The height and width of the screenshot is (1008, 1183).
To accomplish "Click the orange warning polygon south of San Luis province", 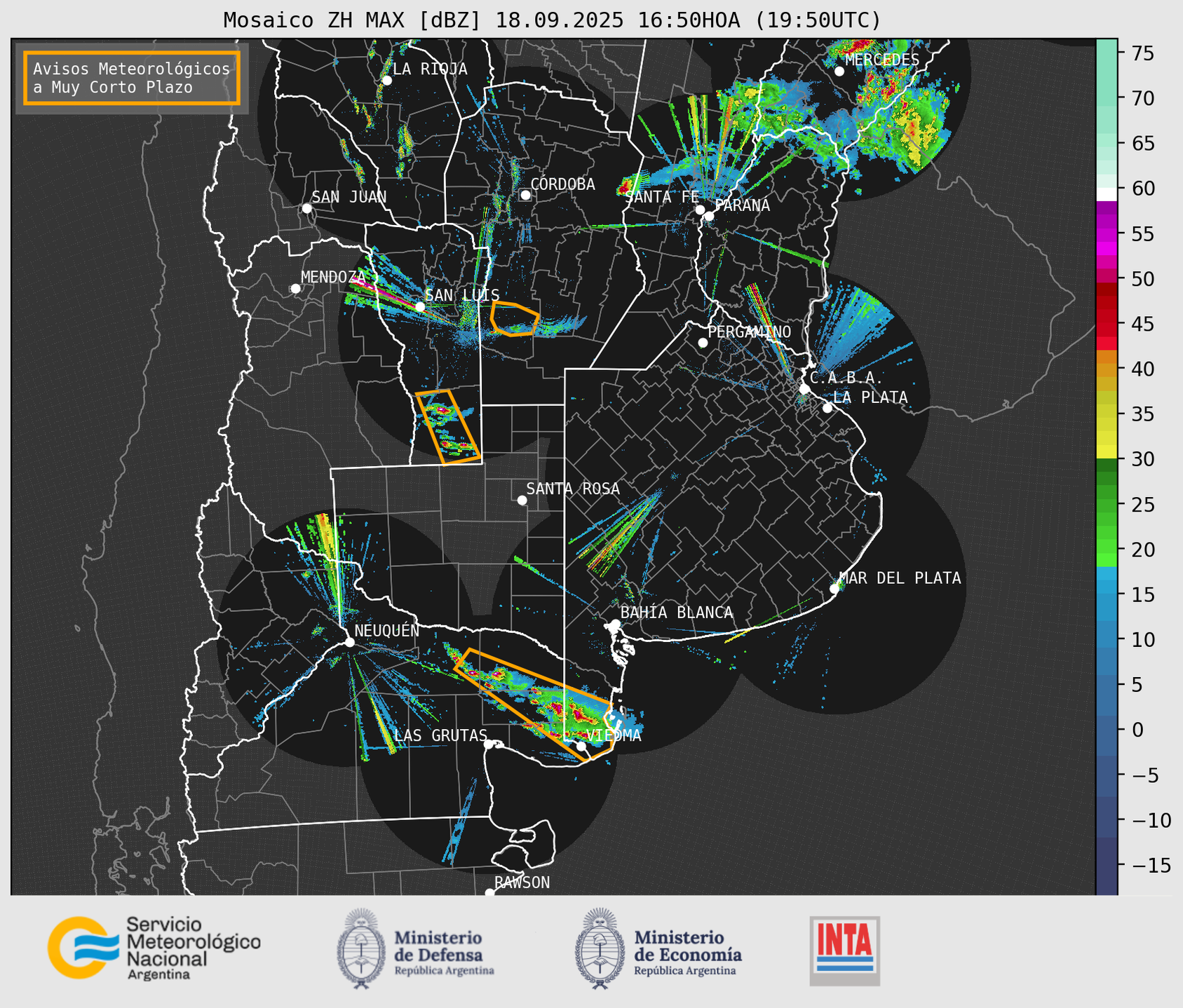I will [449, 427].
